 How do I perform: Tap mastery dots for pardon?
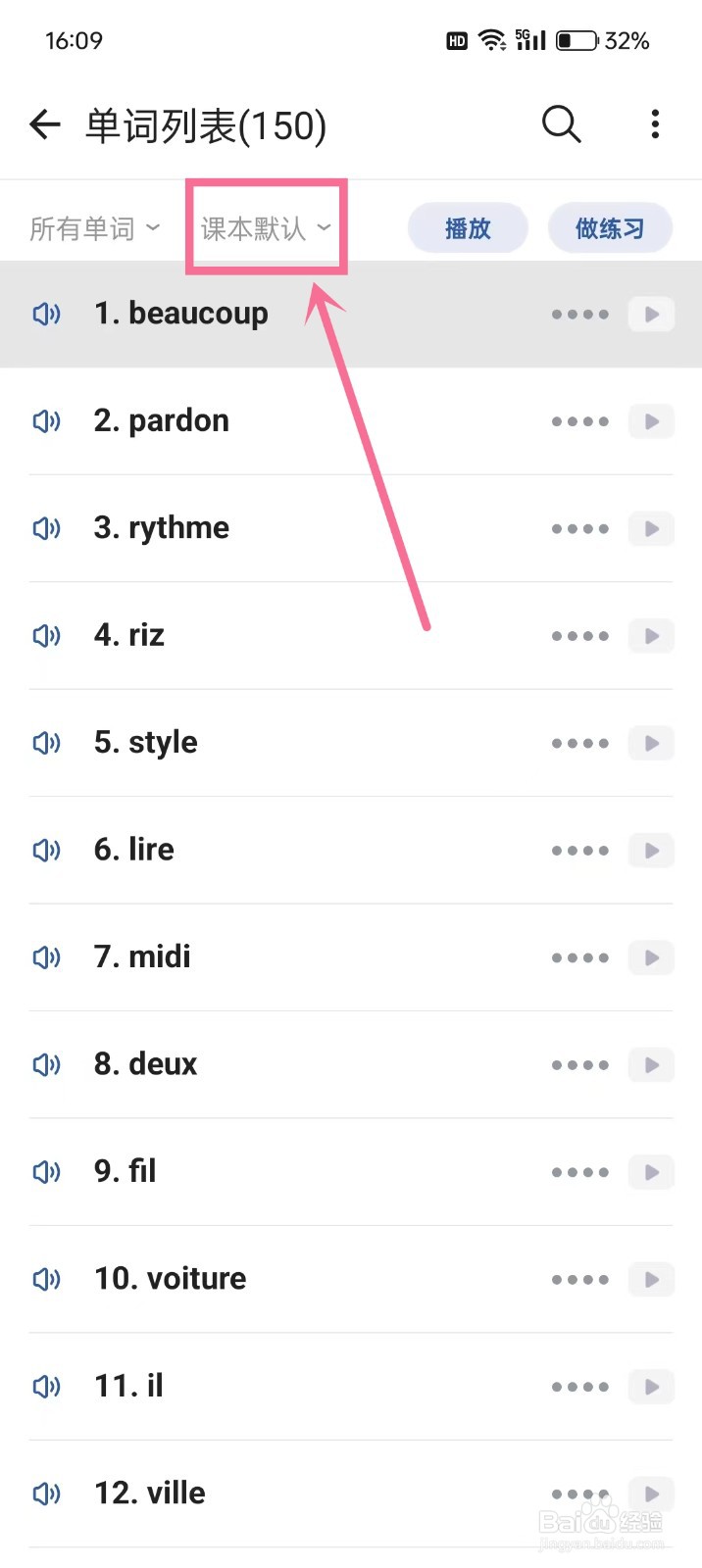[579, 421]
